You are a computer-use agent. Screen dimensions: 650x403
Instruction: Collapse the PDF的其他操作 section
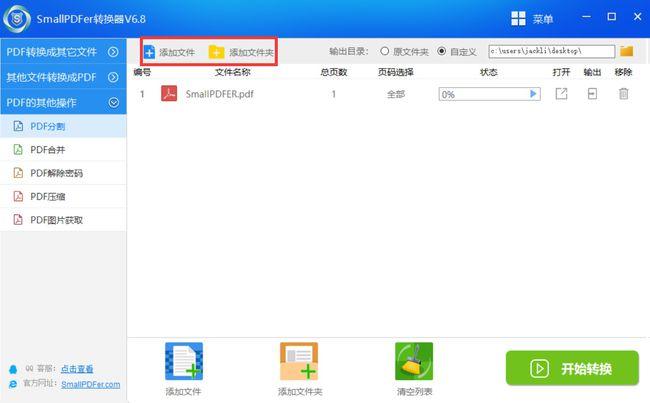click(63, 102)
